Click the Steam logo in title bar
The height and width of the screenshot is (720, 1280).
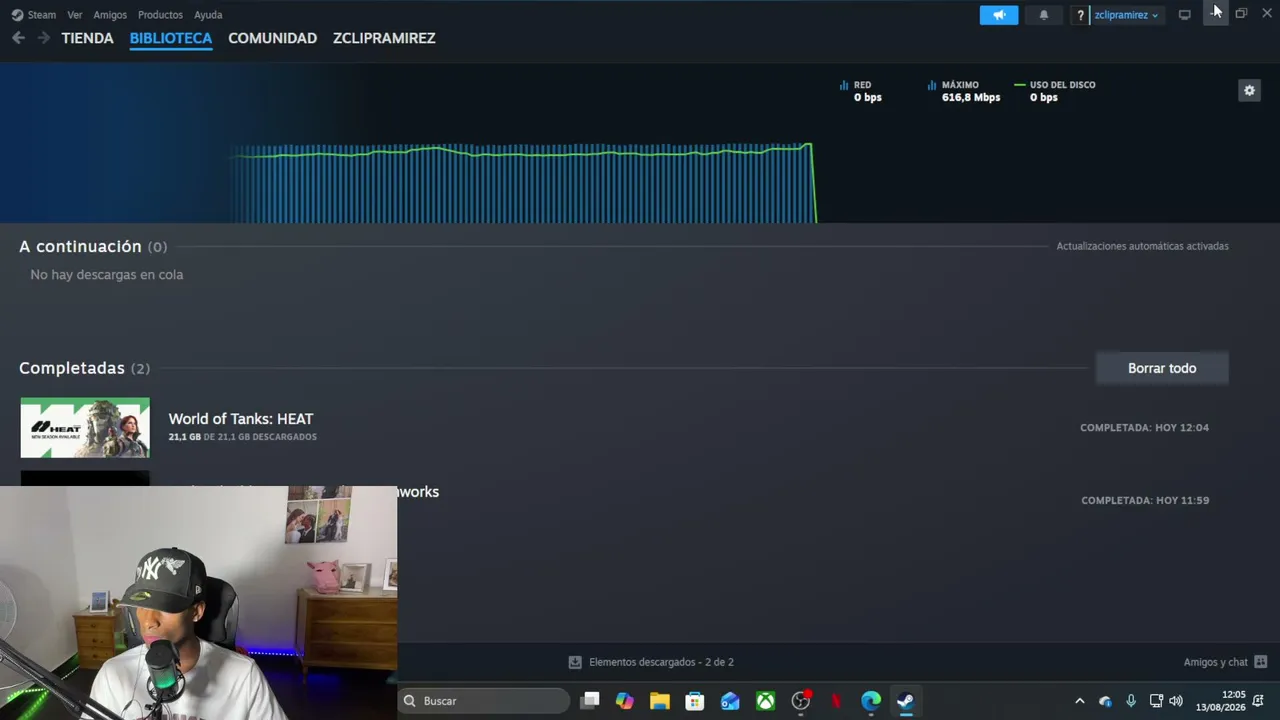(17, 15)
